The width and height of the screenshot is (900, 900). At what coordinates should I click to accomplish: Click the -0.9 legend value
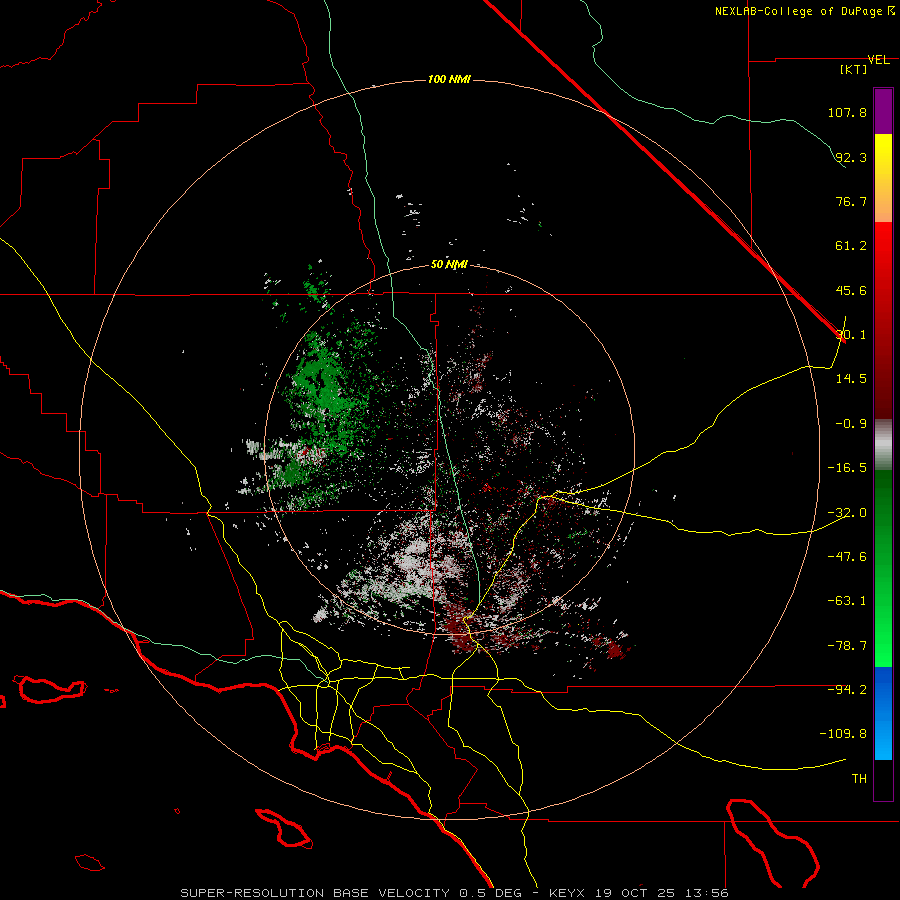[851, 424]
